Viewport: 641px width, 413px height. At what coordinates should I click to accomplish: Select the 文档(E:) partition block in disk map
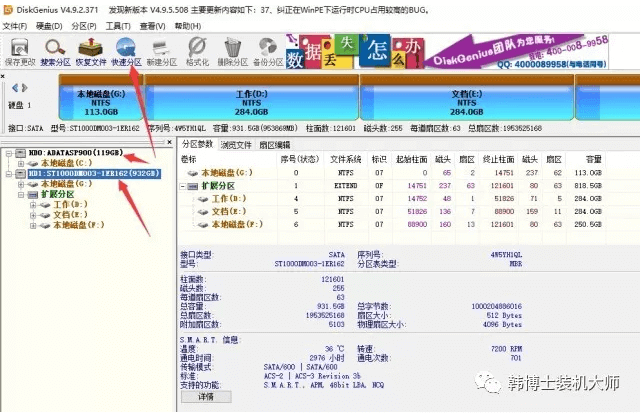click(466, 97)
